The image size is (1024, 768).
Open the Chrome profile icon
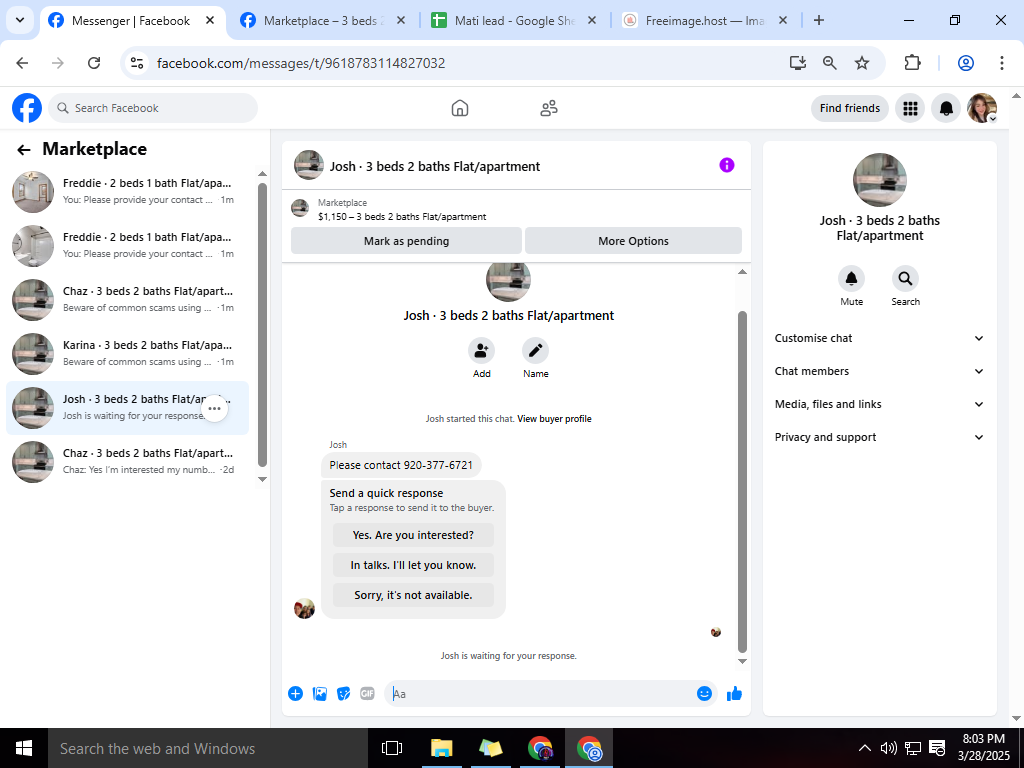click(x=966, y=63)
